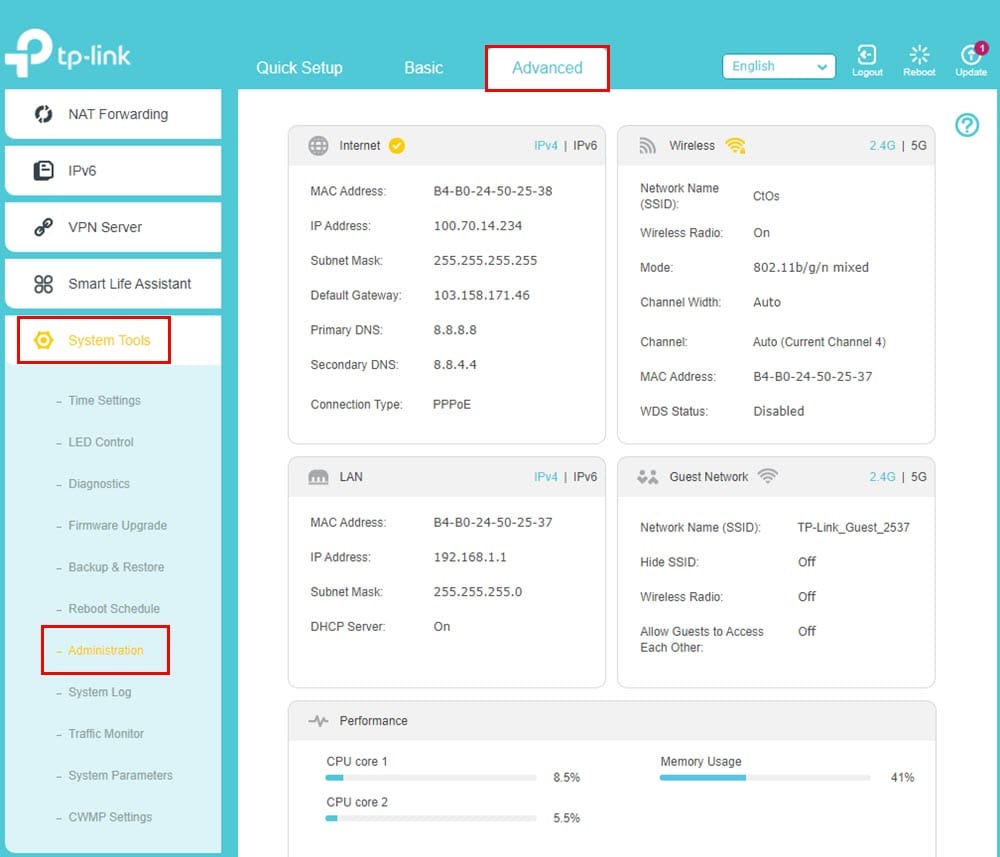Click the Internet status checkmark icon
The image size is (1000, 857).
[x=397, y=145]
